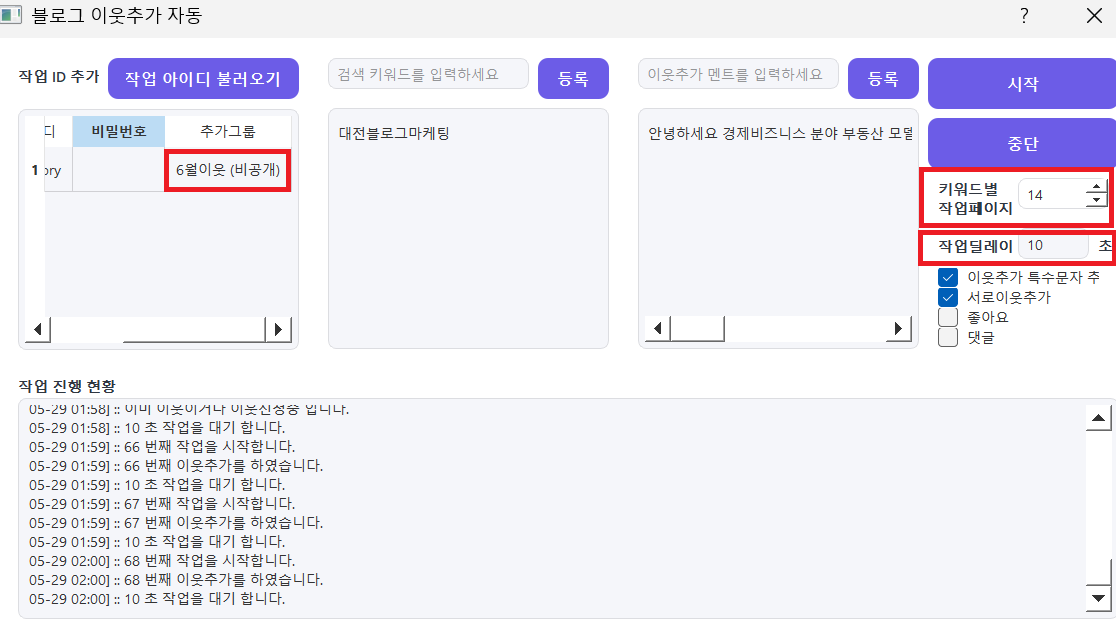The width and height of the screenshot is (1116, 621).
Task: Click the 작업 아이디 불러오기 button
Action: 203,79
